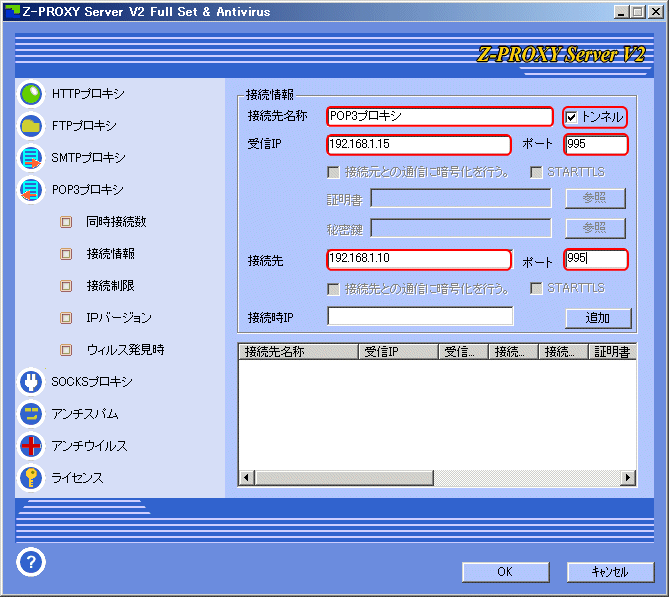Screen dimensions: 669x597
Task: Click the 接続先名称 input field
Action: point(439,116)
